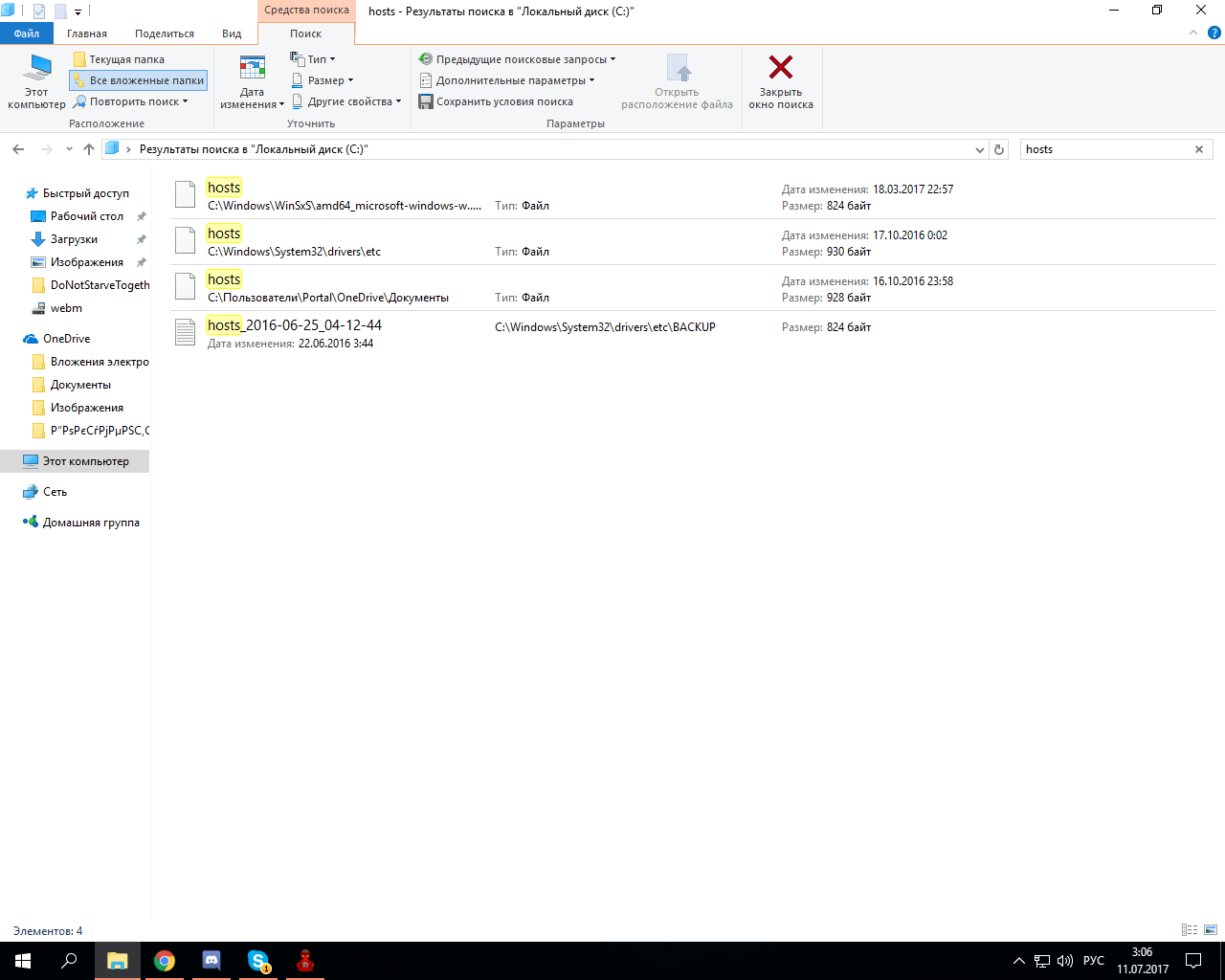Clear the hosts search box with X
The width and height of the screenshot is (1225, 980).
pos(1198,149)
